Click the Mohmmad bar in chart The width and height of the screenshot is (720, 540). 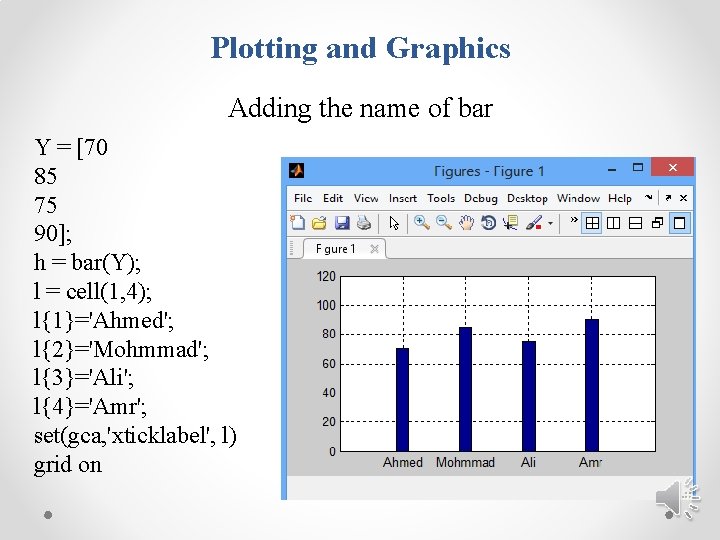point(465,389)
